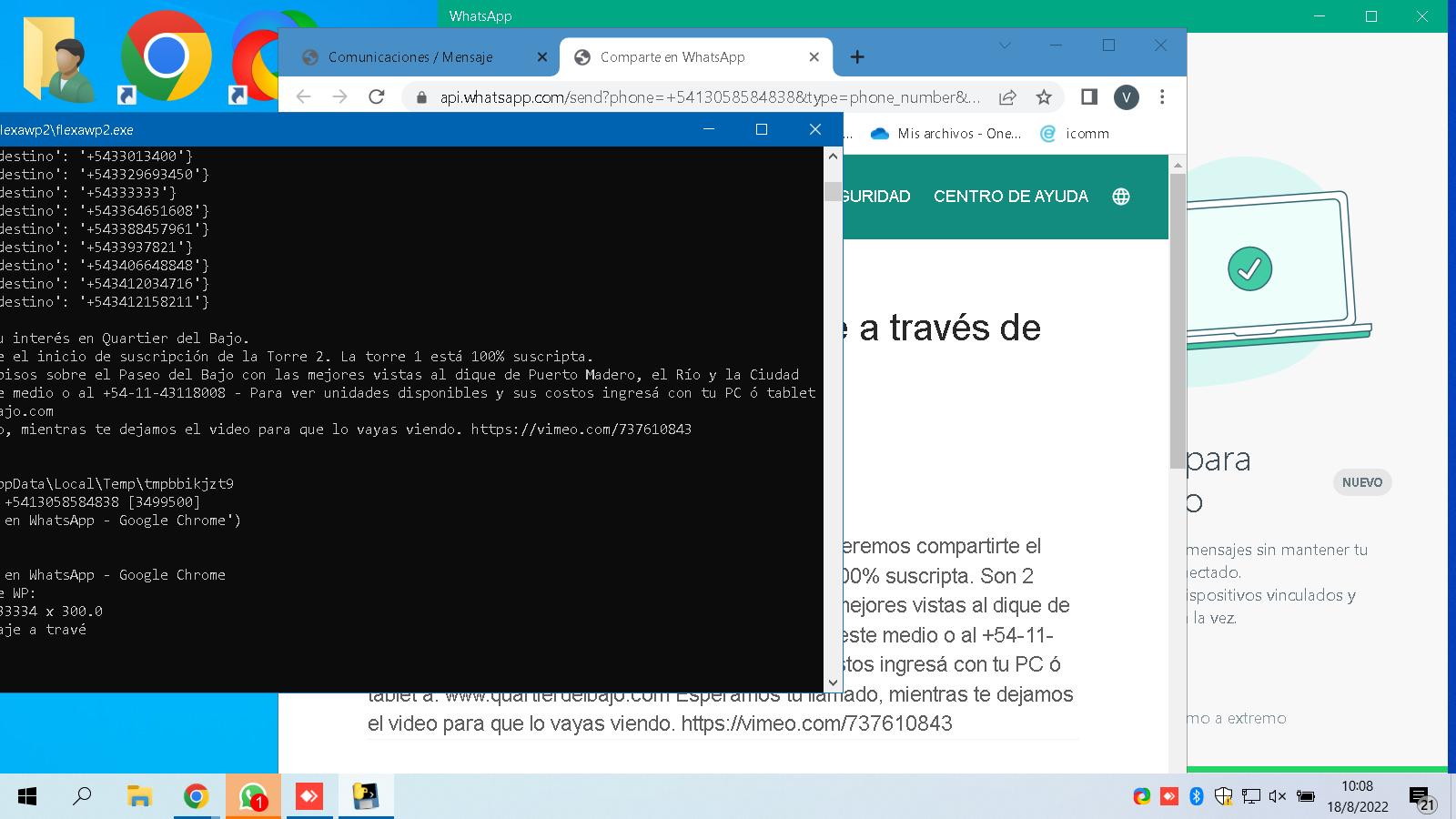Open AnyDesk tray icon
The height and width of the screenshot is (819, 1456).
[x=1169, y=796]
